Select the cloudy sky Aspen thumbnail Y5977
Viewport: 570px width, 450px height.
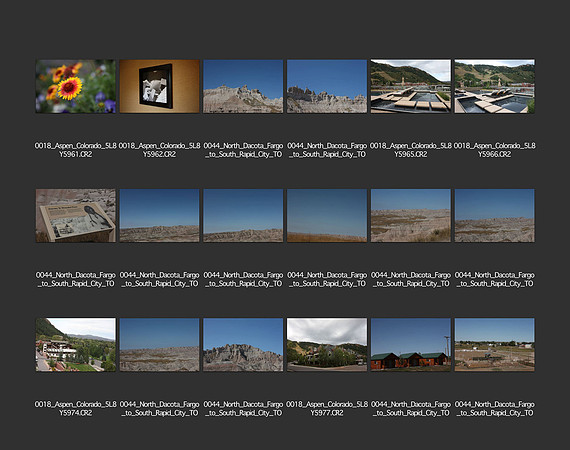click(x=327, y=345)
